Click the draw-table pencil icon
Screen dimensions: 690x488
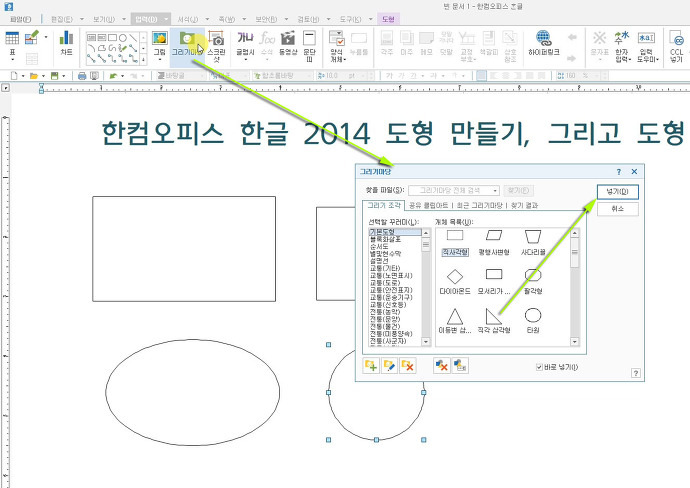[x=32, y=38]
